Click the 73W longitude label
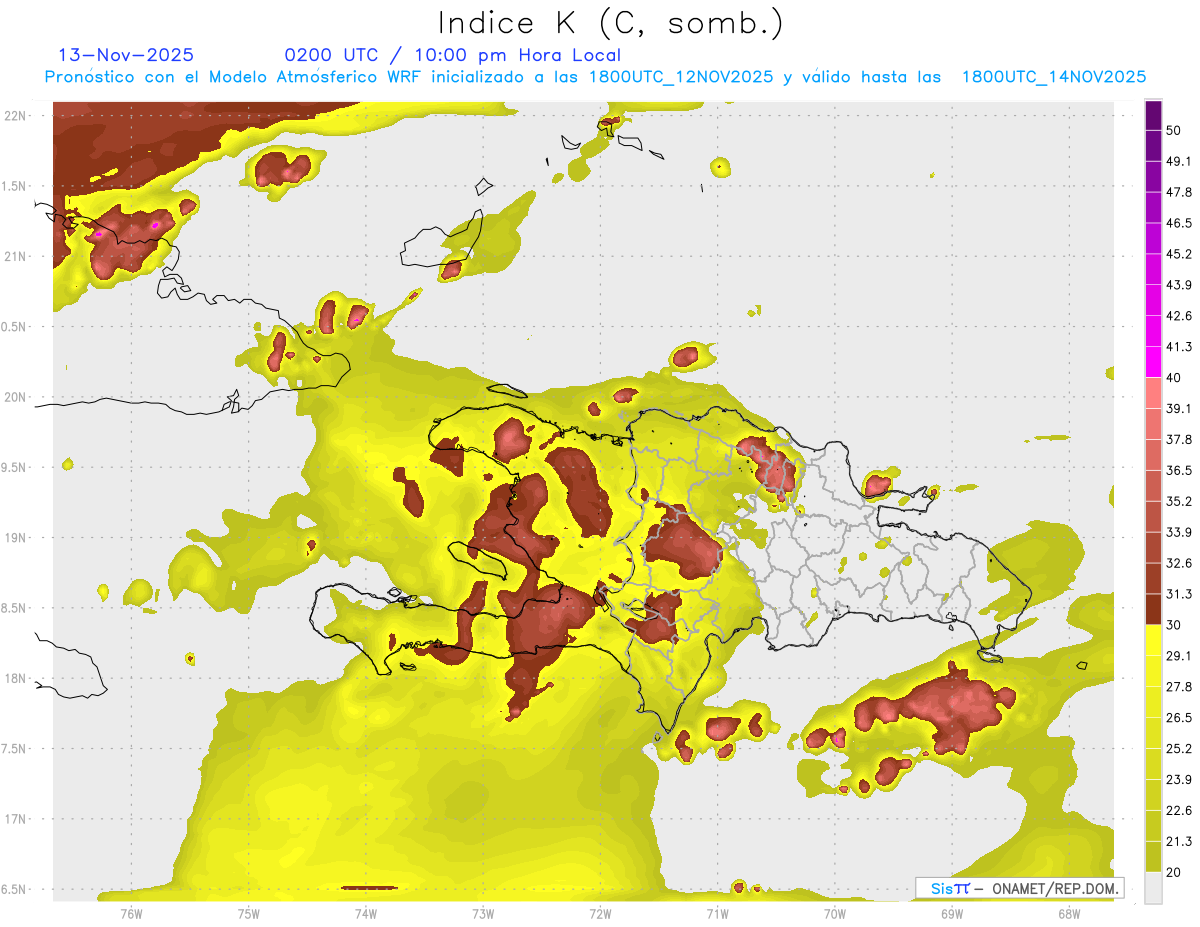This screenshot has height=927, width=1200. coord(483,914)
